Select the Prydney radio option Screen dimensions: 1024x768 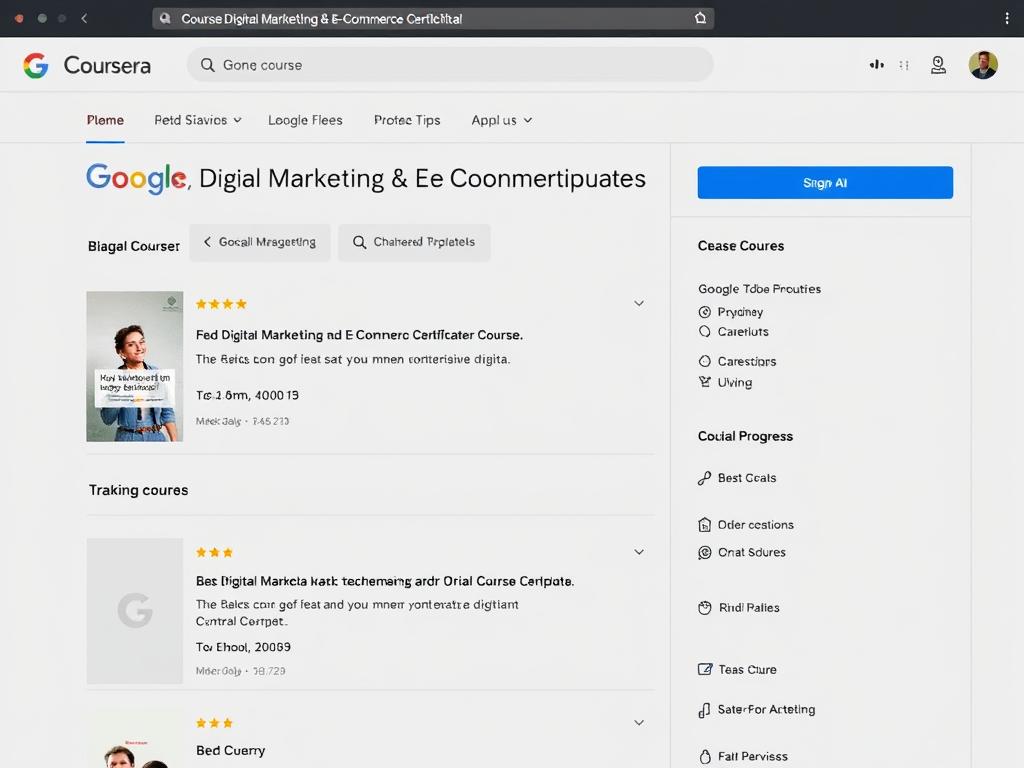pyautogui.click(x=704, y=312)
